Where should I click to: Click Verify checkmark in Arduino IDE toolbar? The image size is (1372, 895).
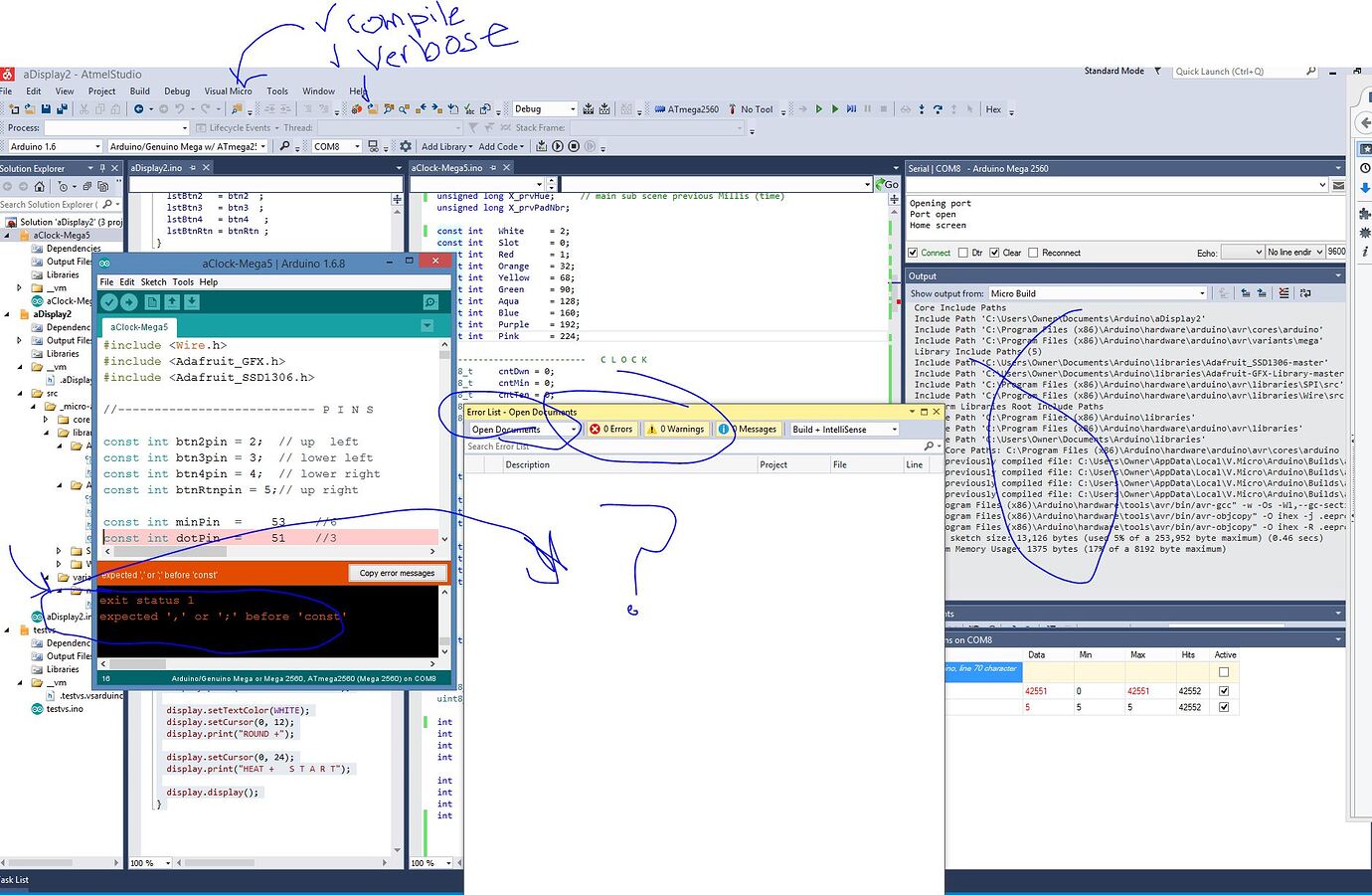pyautogui.click(x=109, y=302)
